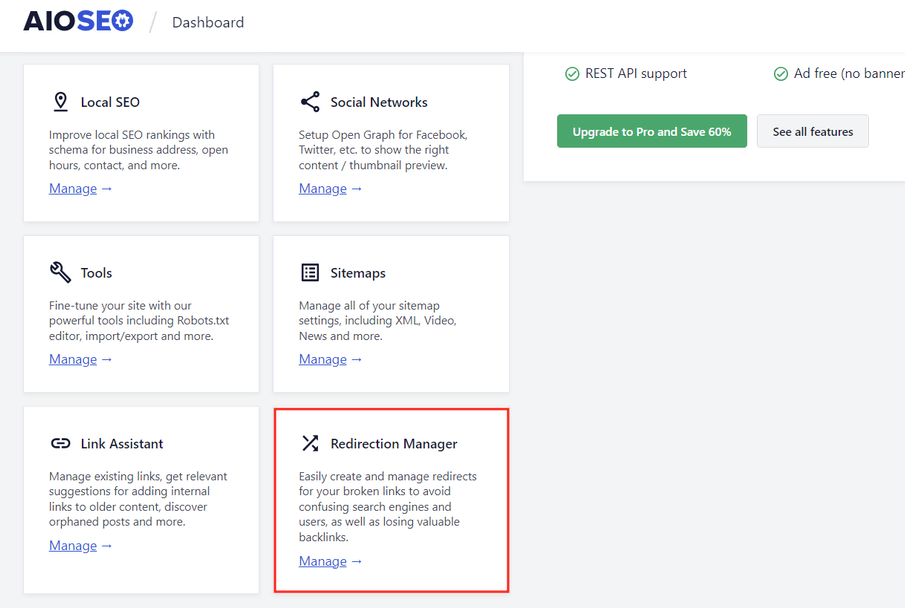Screen dimensions: 905x608
Task: Click the Social Networks share icon
Action: point(310,102)
